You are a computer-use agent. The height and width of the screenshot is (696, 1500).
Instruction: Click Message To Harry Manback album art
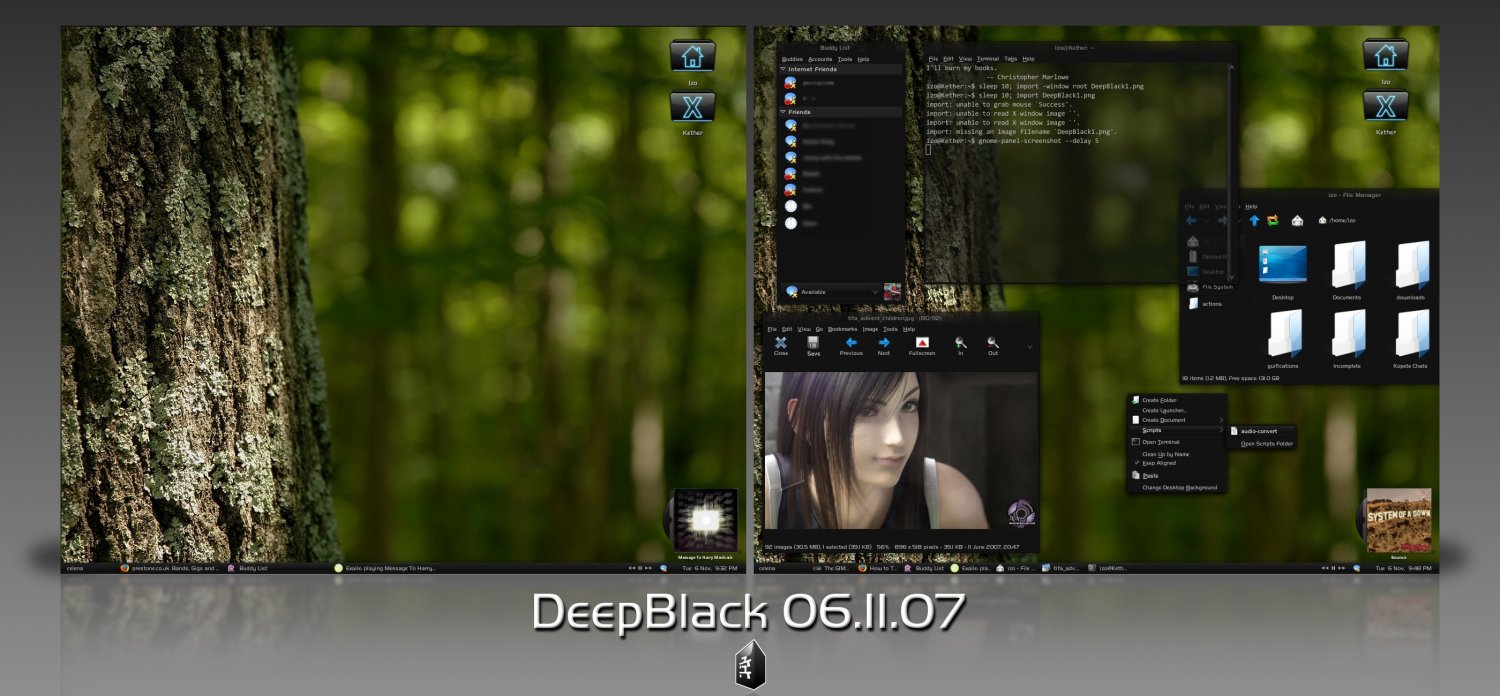click(x=706, y=520)
